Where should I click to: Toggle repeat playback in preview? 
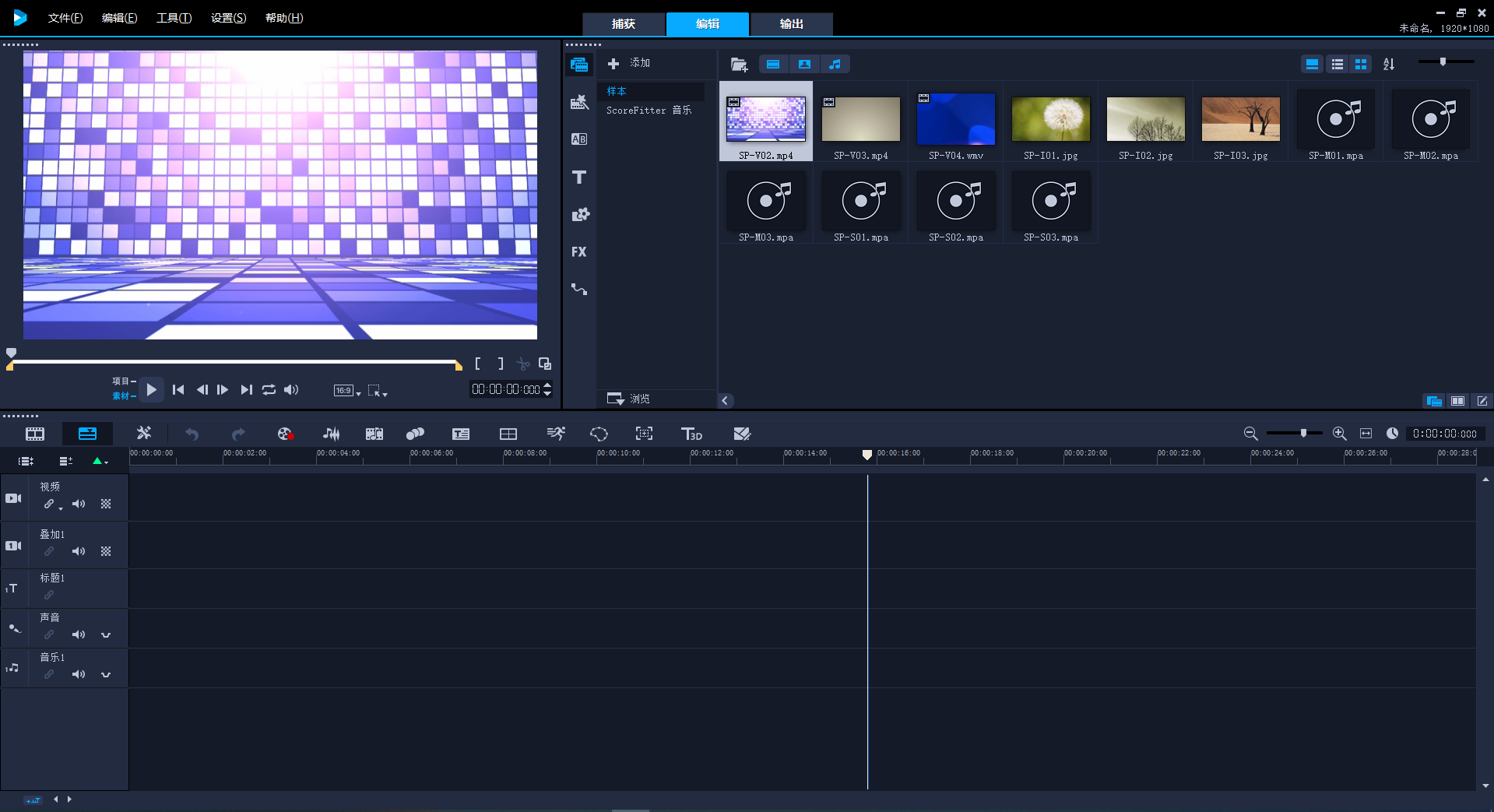click(269, 390)
